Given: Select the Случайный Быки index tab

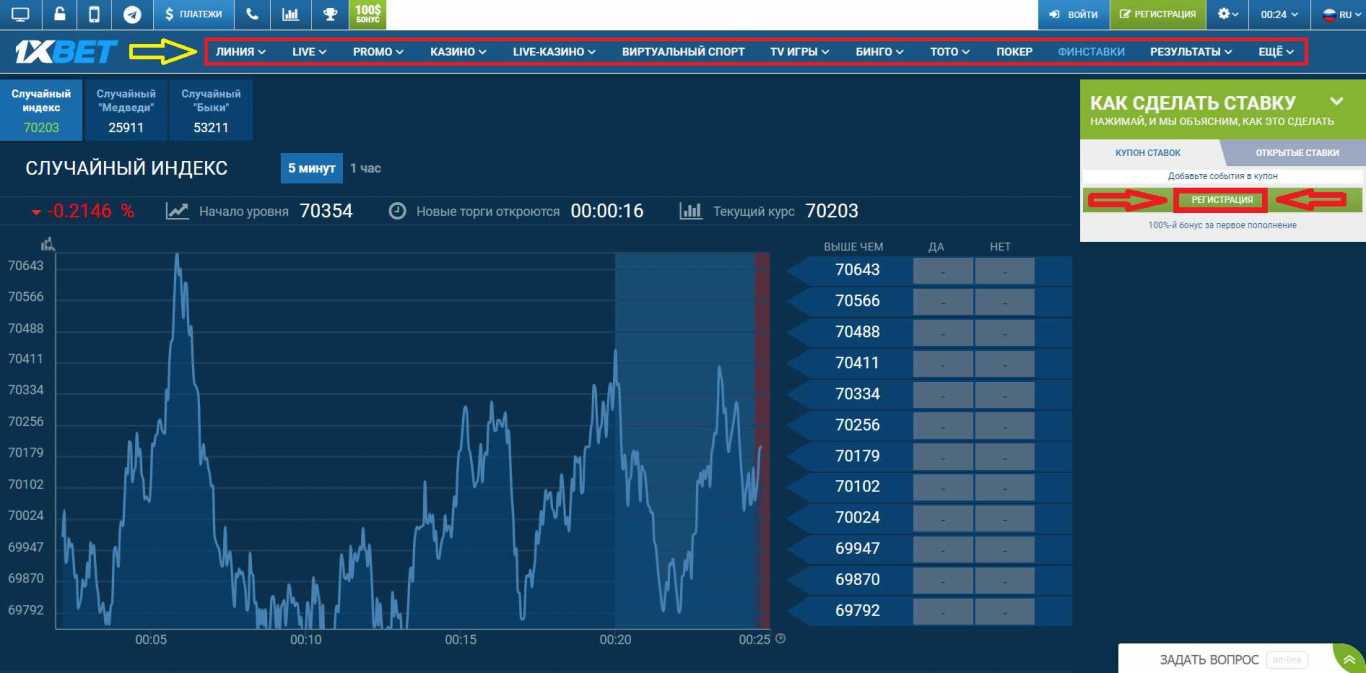Looking at the screenshot, I should point(211,108).
